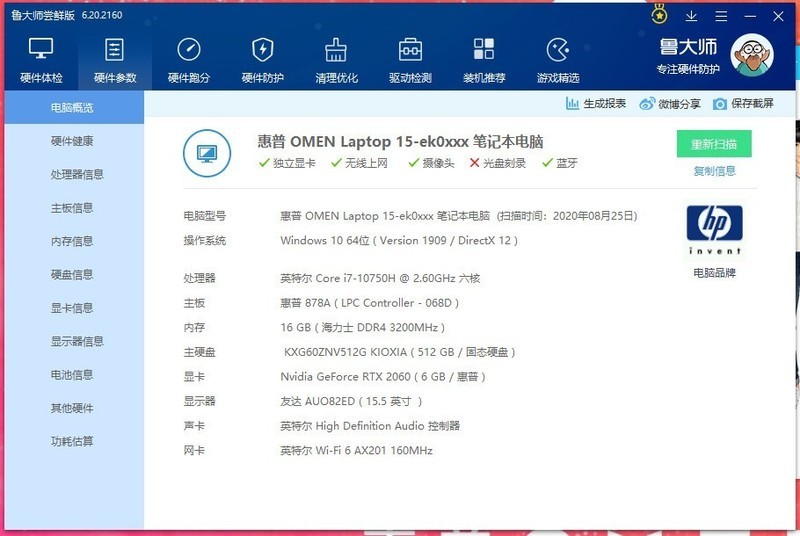The image size is (800, 536).
Task: Click the 复制信息 link
Action: click(x=714, y=171)
